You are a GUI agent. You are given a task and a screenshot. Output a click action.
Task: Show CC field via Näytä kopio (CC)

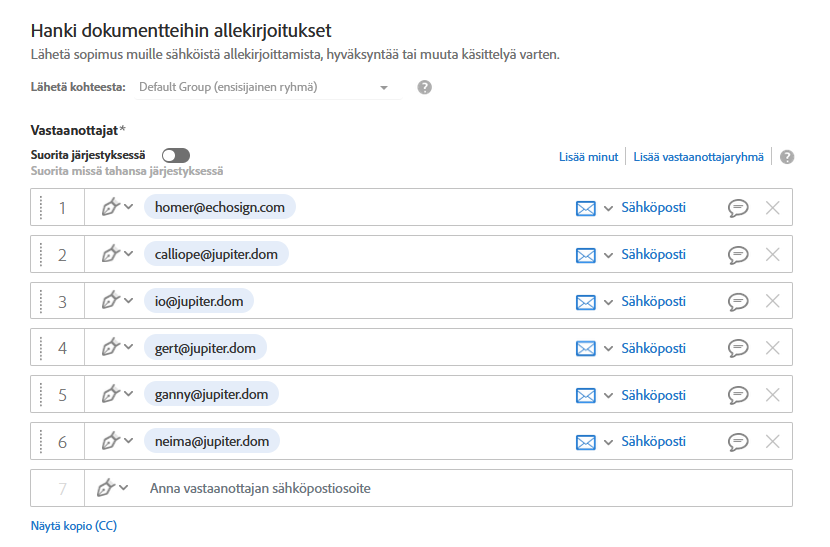(74, 526)
